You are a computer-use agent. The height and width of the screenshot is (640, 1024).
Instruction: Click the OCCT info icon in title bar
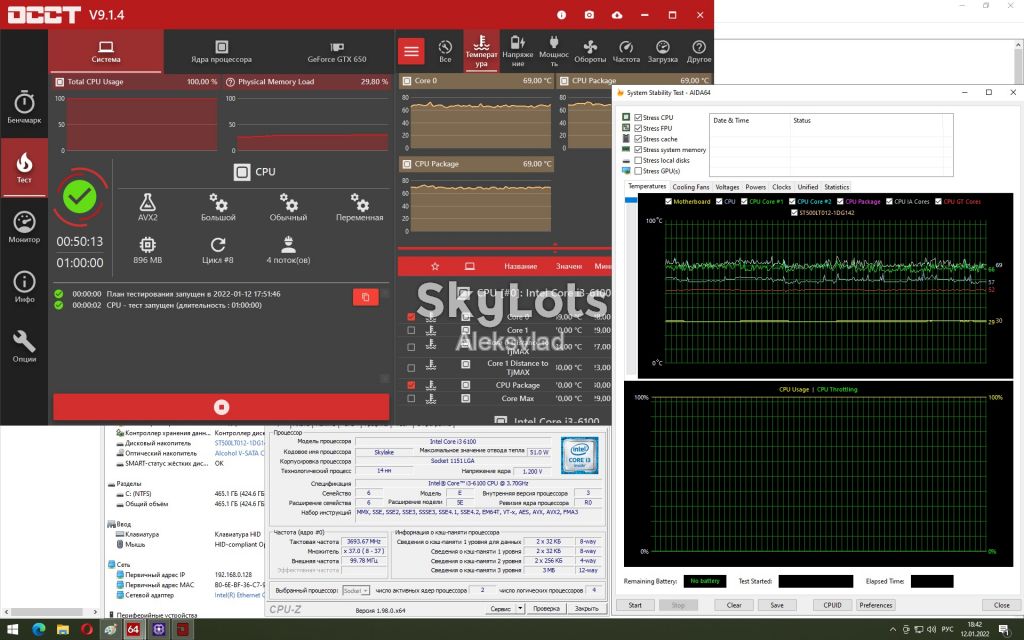[x=561, y=14]
